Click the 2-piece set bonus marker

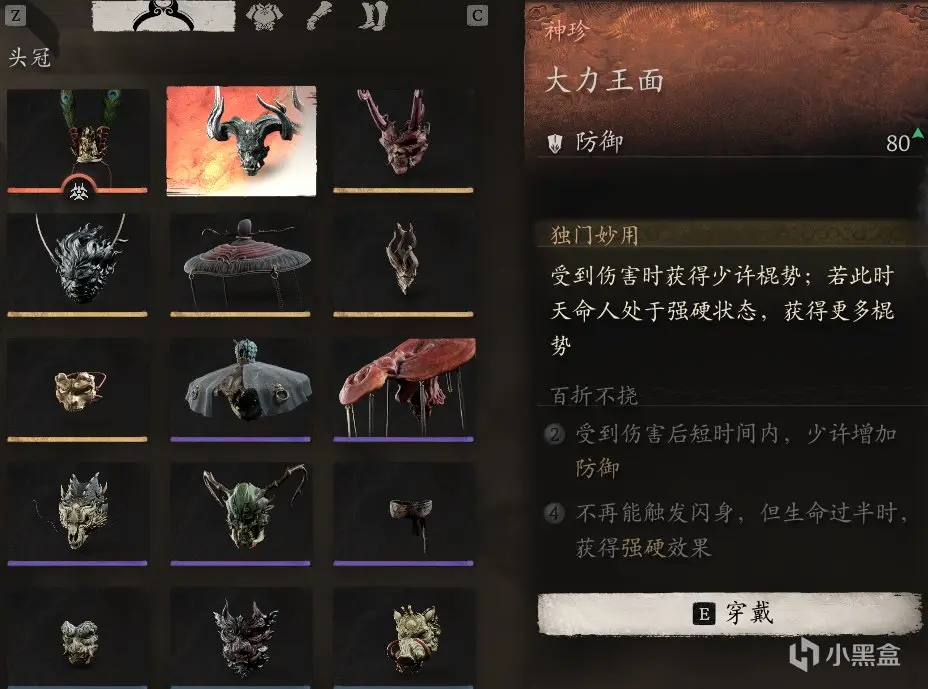pyautogui.click(x=555, y=434)
